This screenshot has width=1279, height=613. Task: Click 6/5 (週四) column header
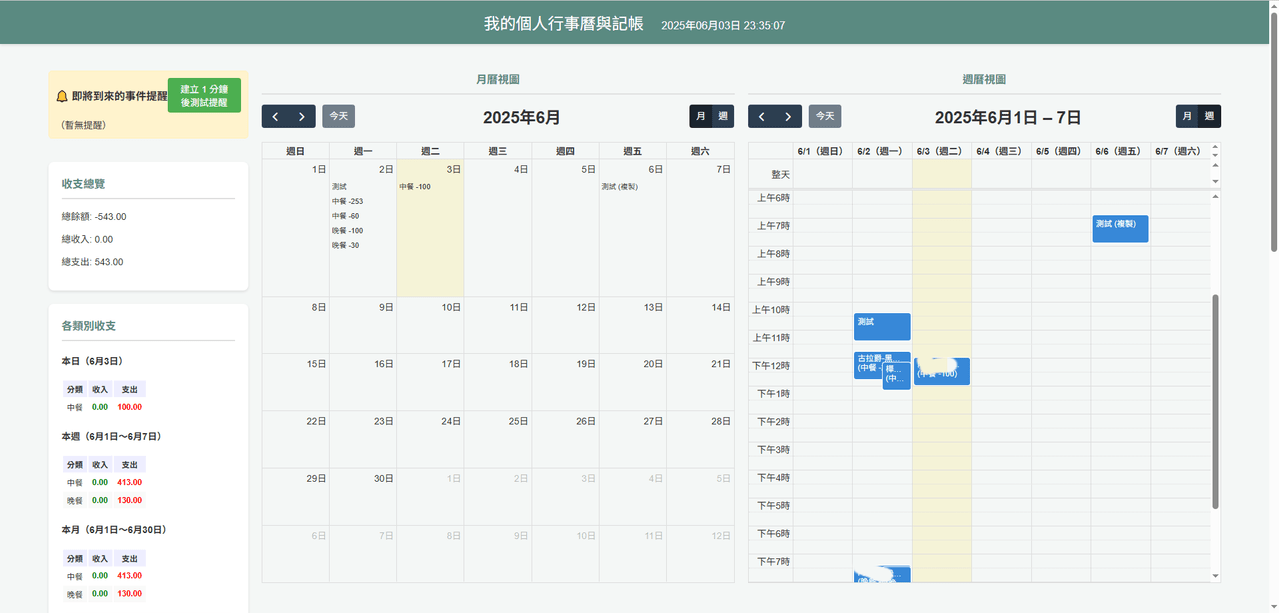point(1061,151)
